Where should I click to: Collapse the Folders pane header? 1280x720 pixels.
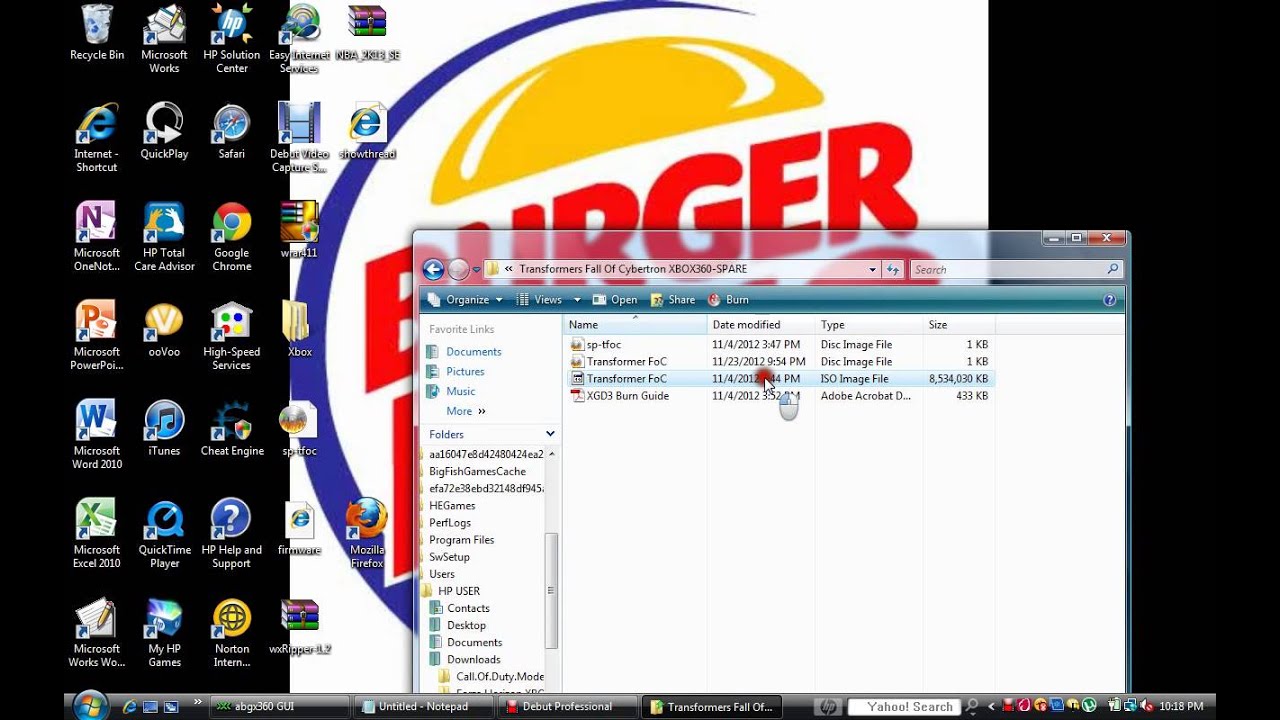[x=491, y=434]
